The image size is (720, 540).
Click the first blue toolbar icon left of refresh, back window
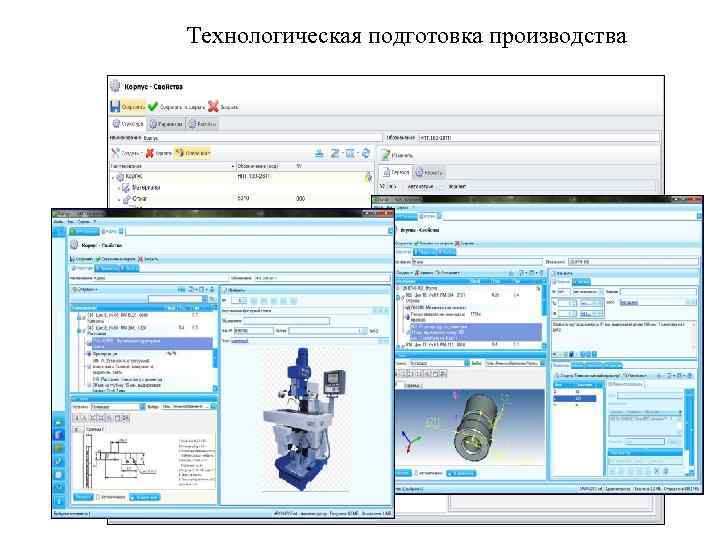pos(320,153)
